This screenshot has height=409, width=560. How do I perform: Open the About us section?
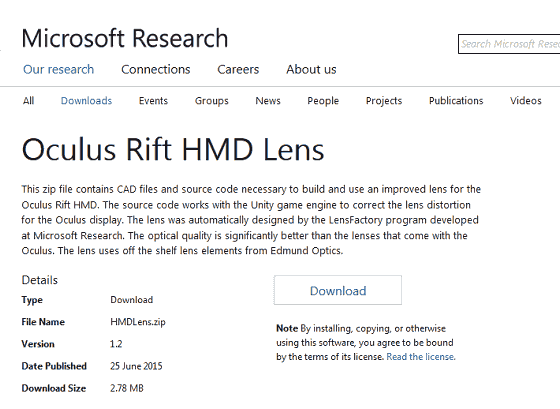tap(311, 69)
